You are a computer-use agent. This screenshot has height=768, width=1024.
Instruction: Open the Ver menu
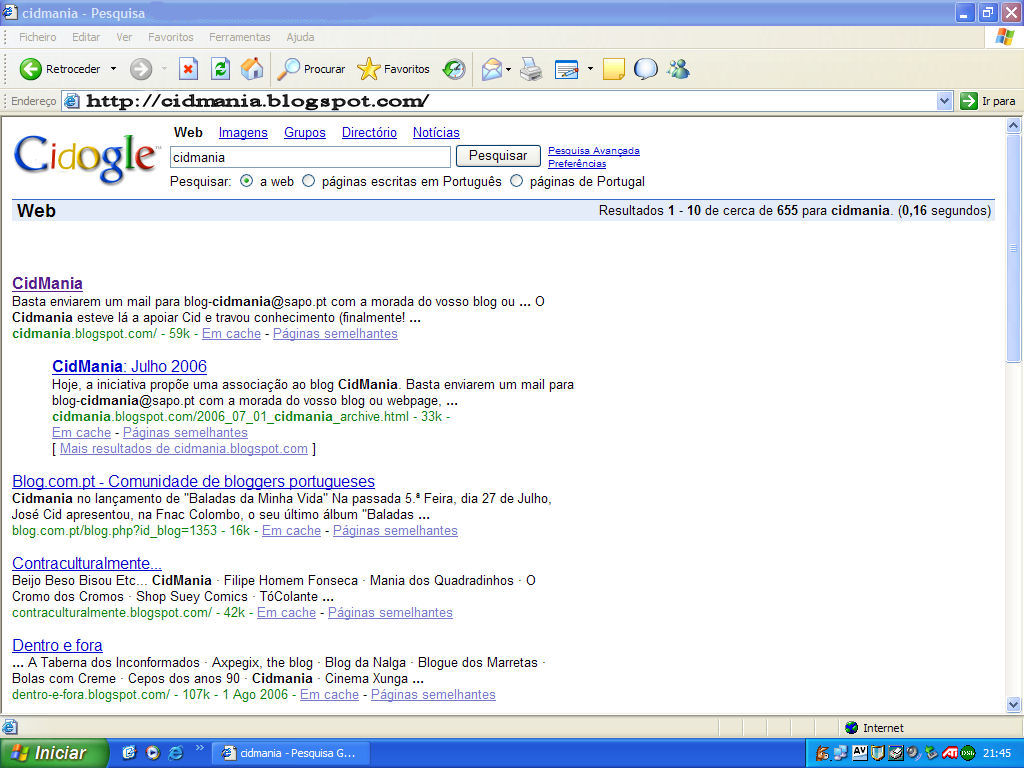click(x=124, y=37)
